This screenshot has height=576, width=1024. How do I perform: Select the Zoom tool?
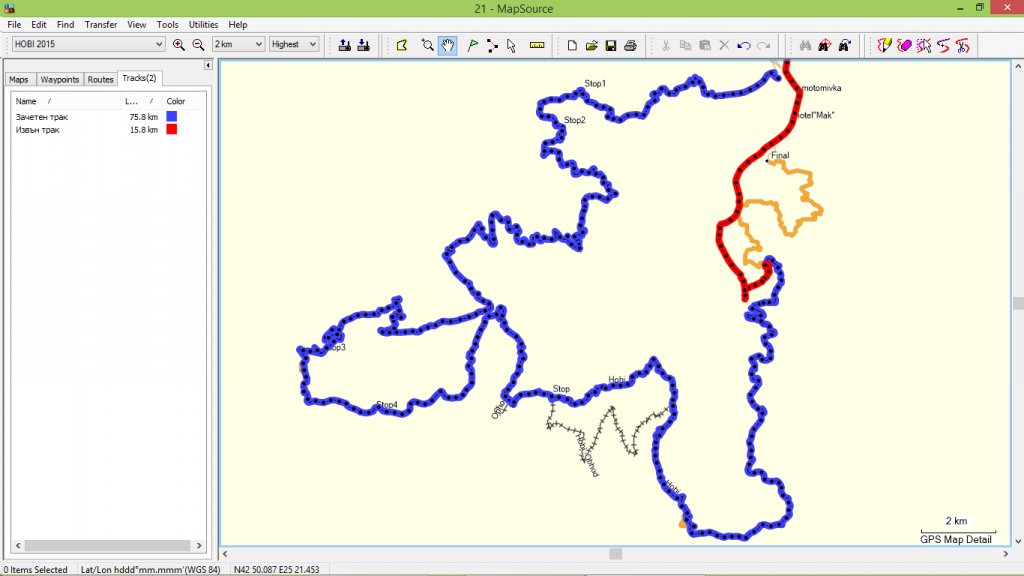(428, 45)
